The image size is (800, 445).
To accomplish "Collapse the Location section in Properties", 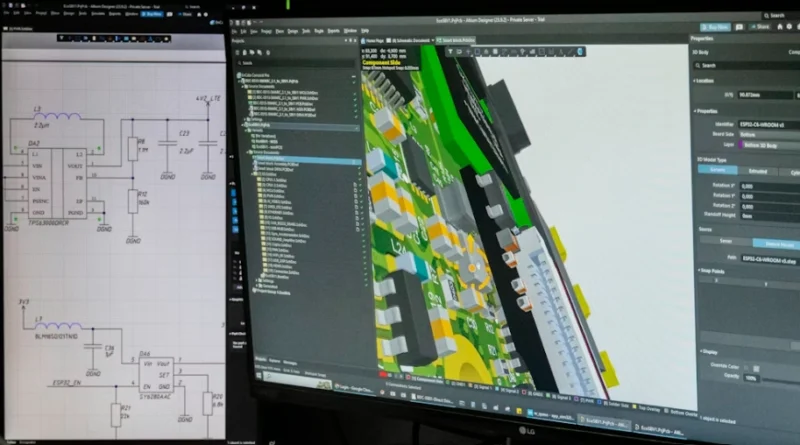I will pyautogui.click(x=695, y=81).
